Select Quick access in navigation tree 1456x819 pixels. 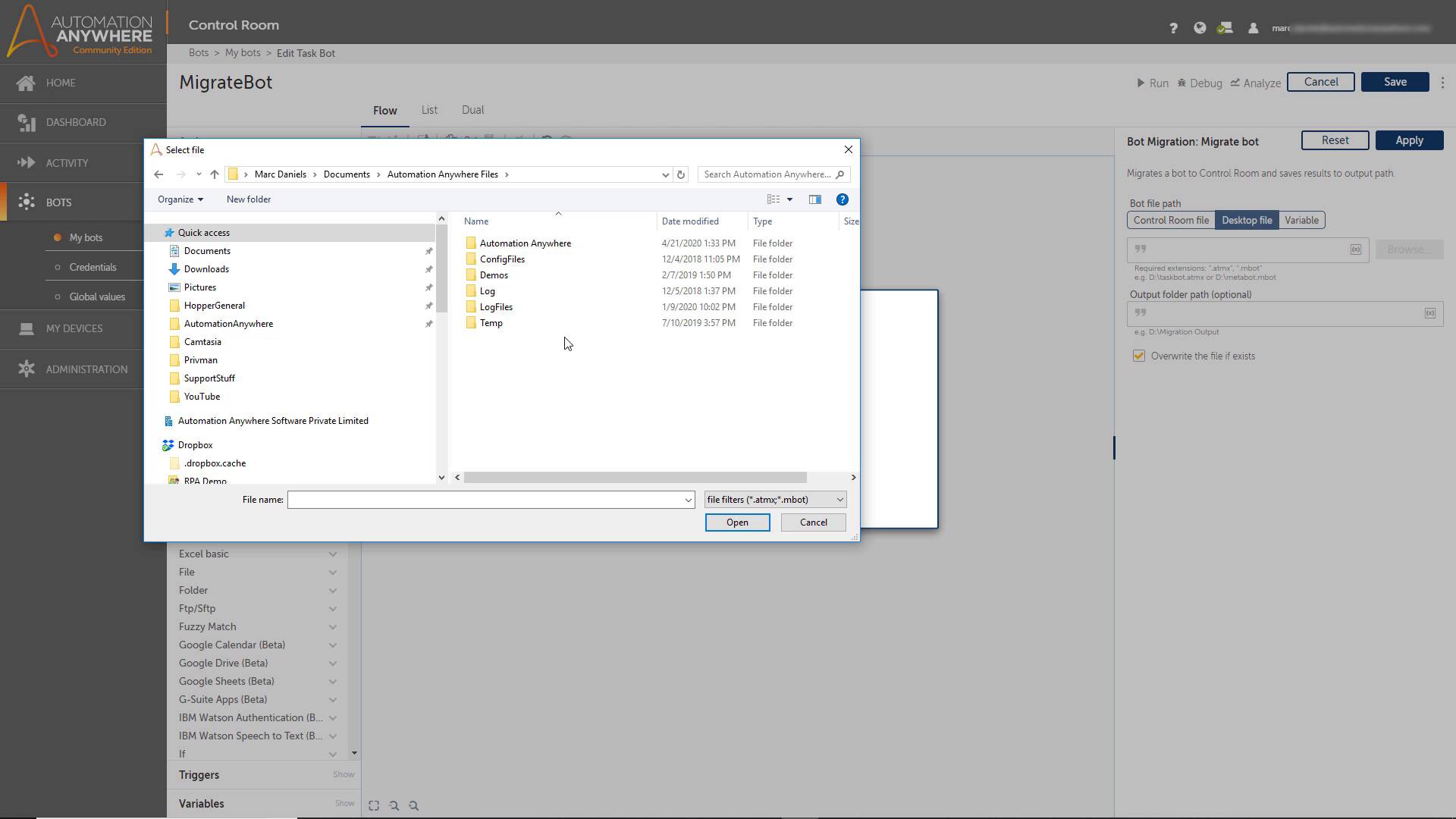click(x=290, y=233)
